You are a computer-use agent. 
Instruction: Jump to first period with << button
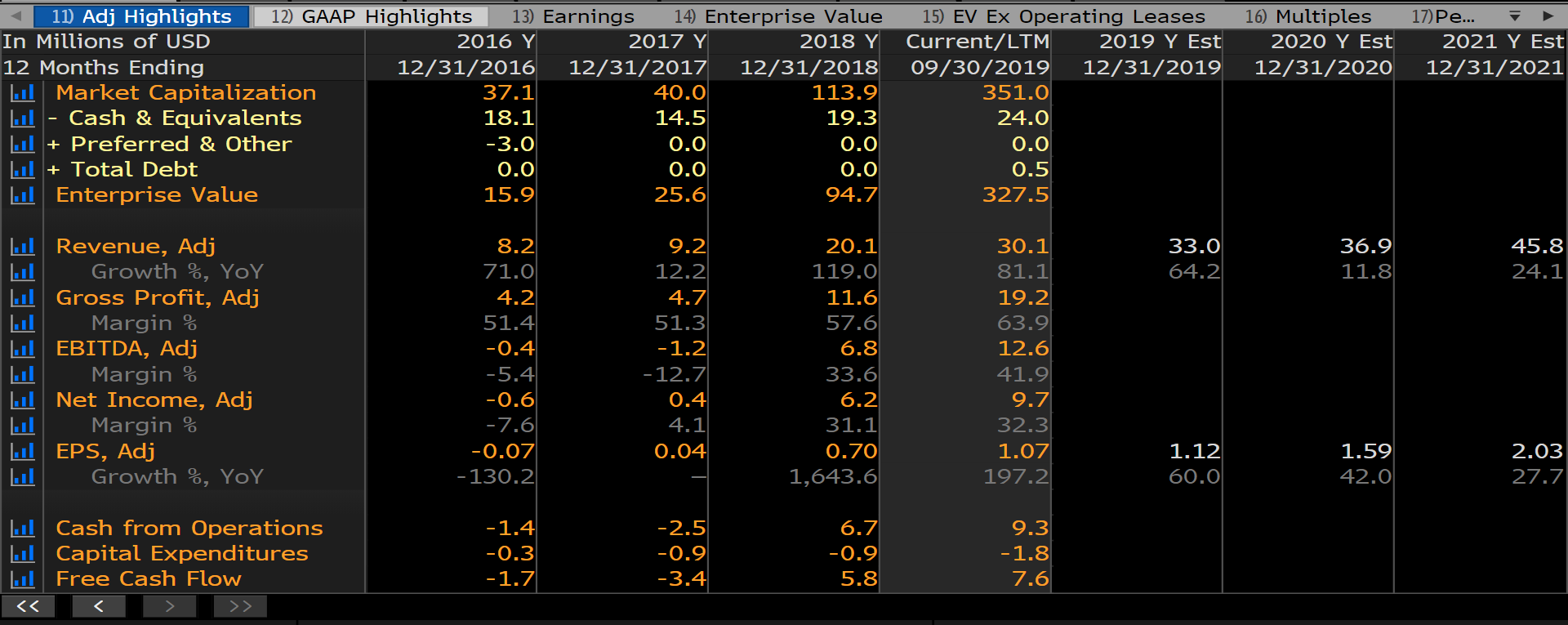[x=28, y=606]
